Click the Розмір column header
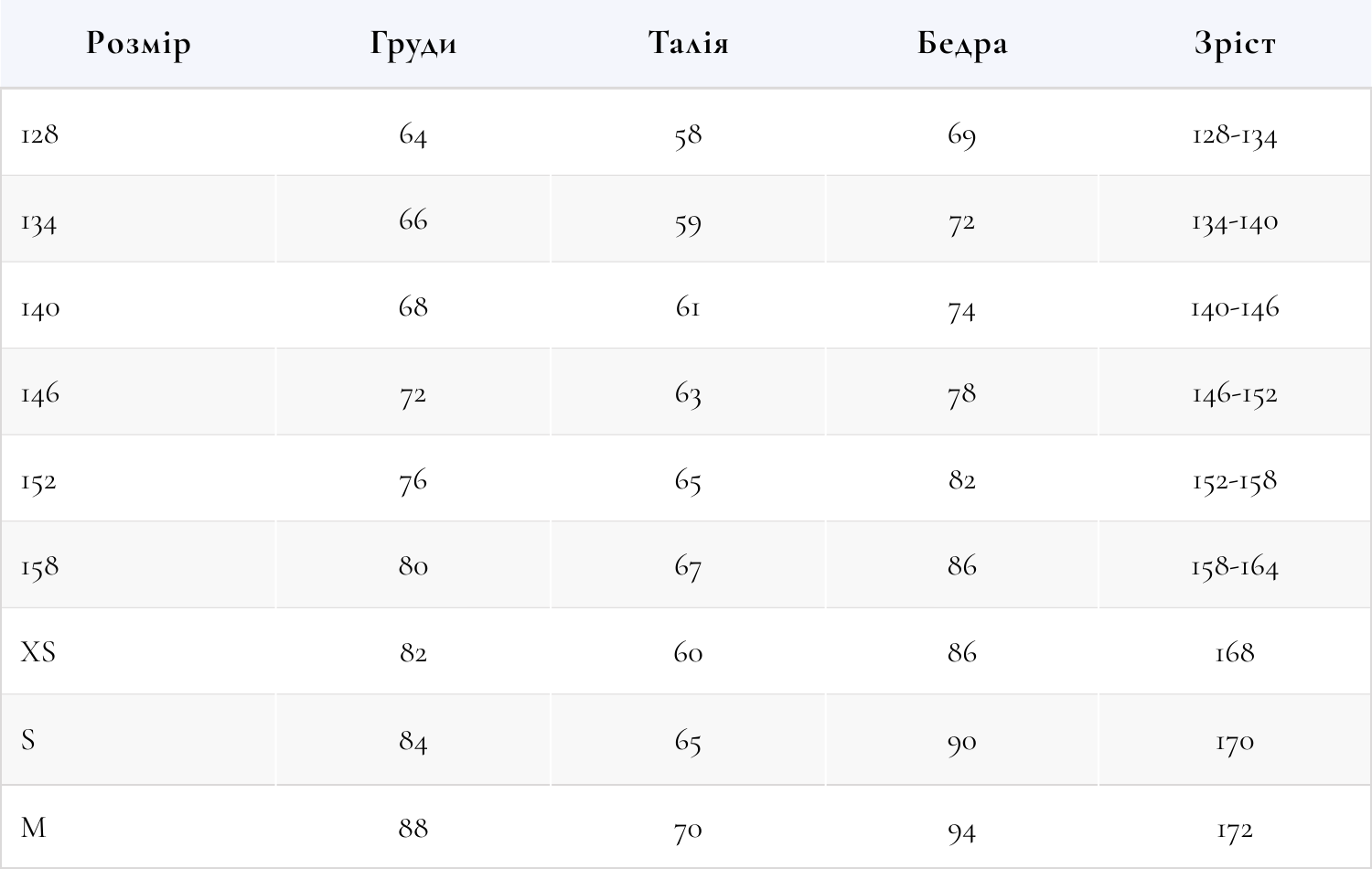This screenshot has width=1372, height=869. point(138,43)
